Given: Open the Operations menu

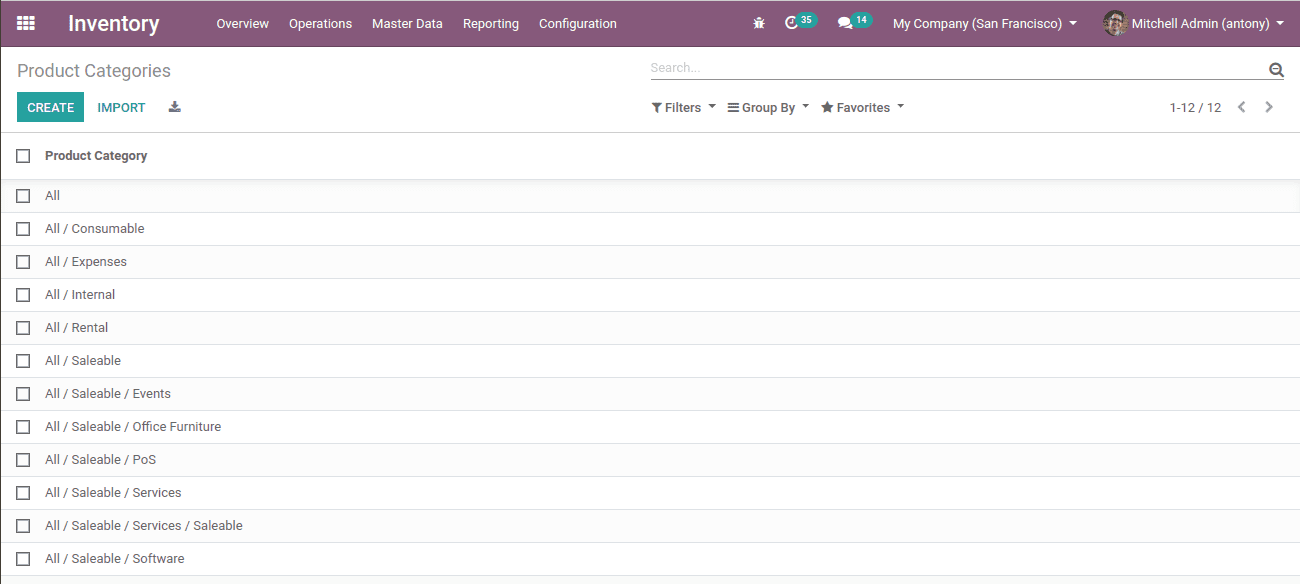Looking at the screenshot, I should pyautogui.click(x=320, y=23).
